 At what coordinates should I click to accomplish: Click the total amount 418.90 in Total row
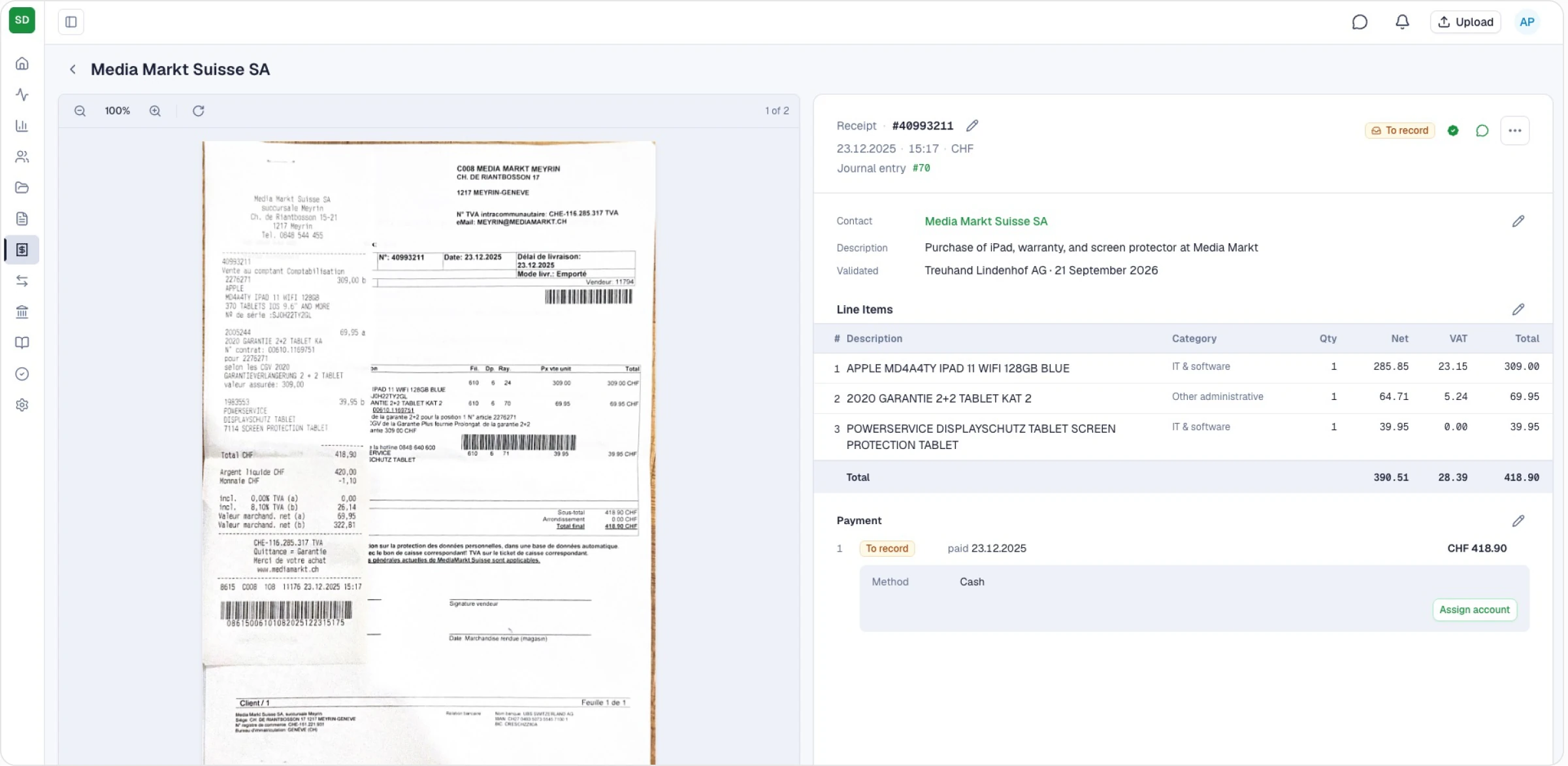tap(1521, 478)
